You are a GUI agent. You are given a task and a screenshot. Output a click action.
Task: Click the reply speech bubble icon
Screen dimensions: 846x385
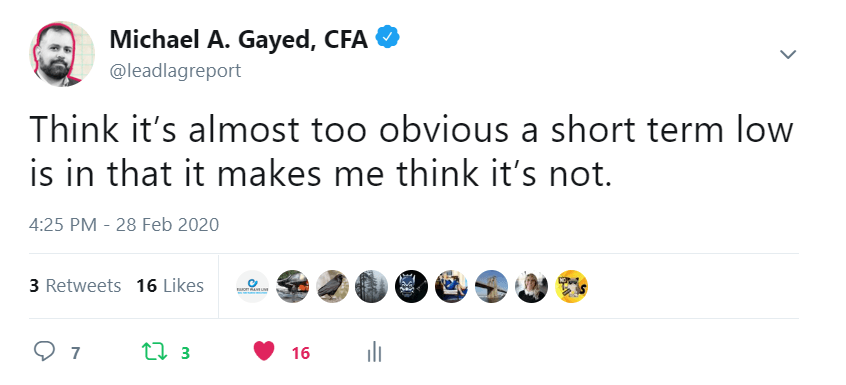tap(44, 352)
